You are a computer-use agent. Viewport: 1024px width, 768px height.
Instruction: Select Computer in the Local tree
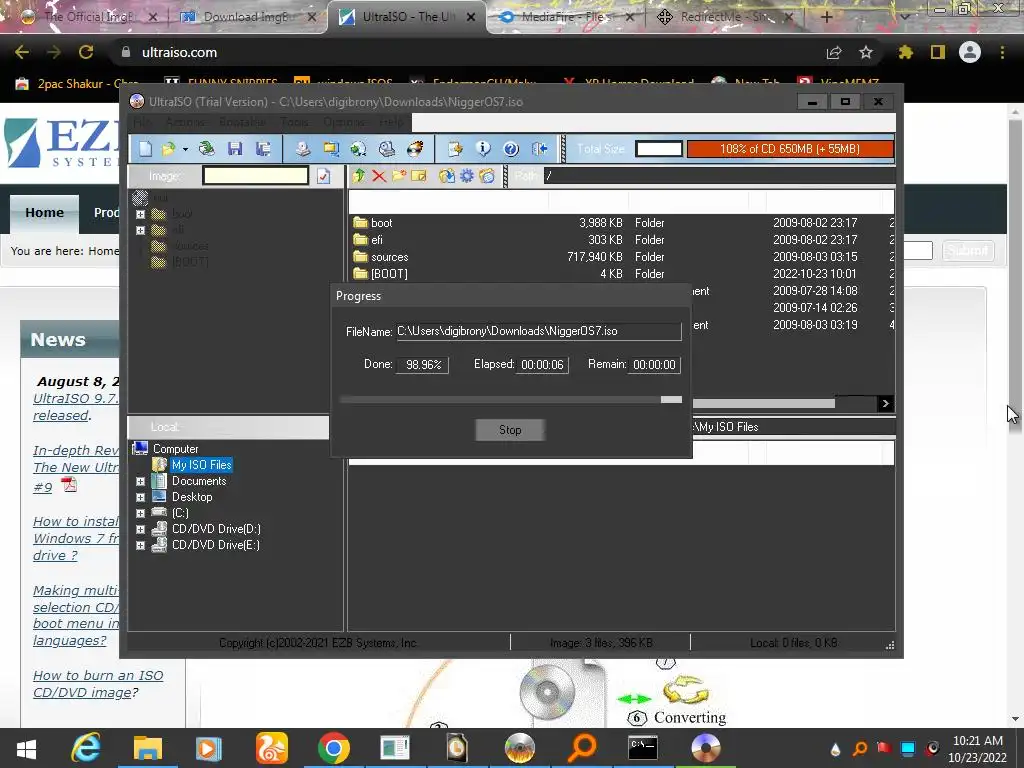coord(175,449)
